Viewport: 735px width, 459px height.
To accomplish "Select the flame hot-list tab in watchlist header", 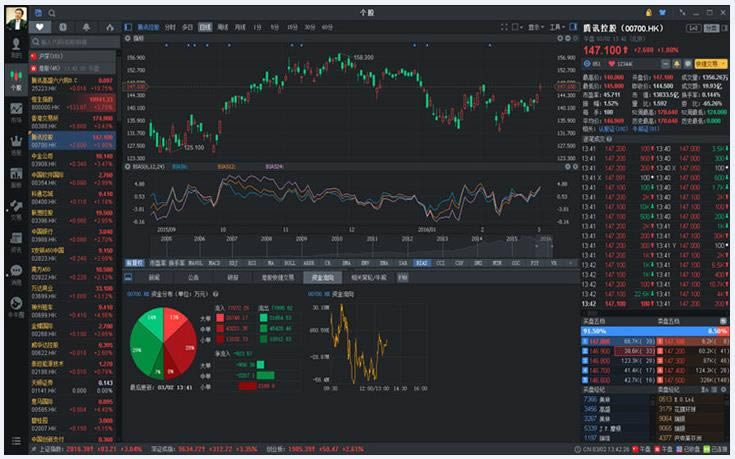I will pos(110,27).
